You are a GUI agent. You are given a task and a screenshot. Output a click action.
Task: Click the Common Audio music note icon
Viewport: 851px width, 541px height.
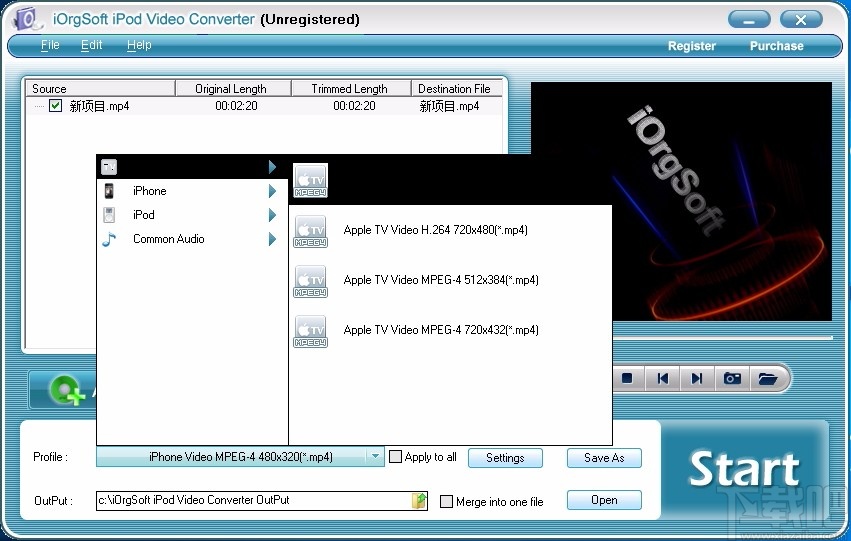[x=109, y=239]
